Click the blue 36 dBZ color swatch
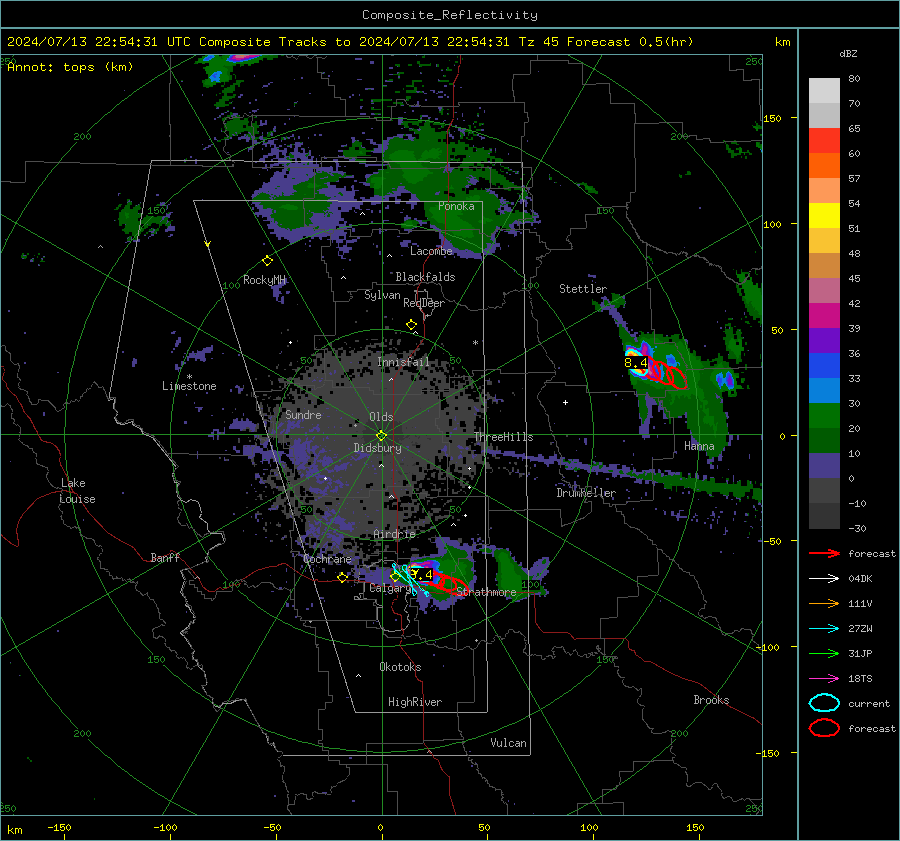 pos(824,365)
